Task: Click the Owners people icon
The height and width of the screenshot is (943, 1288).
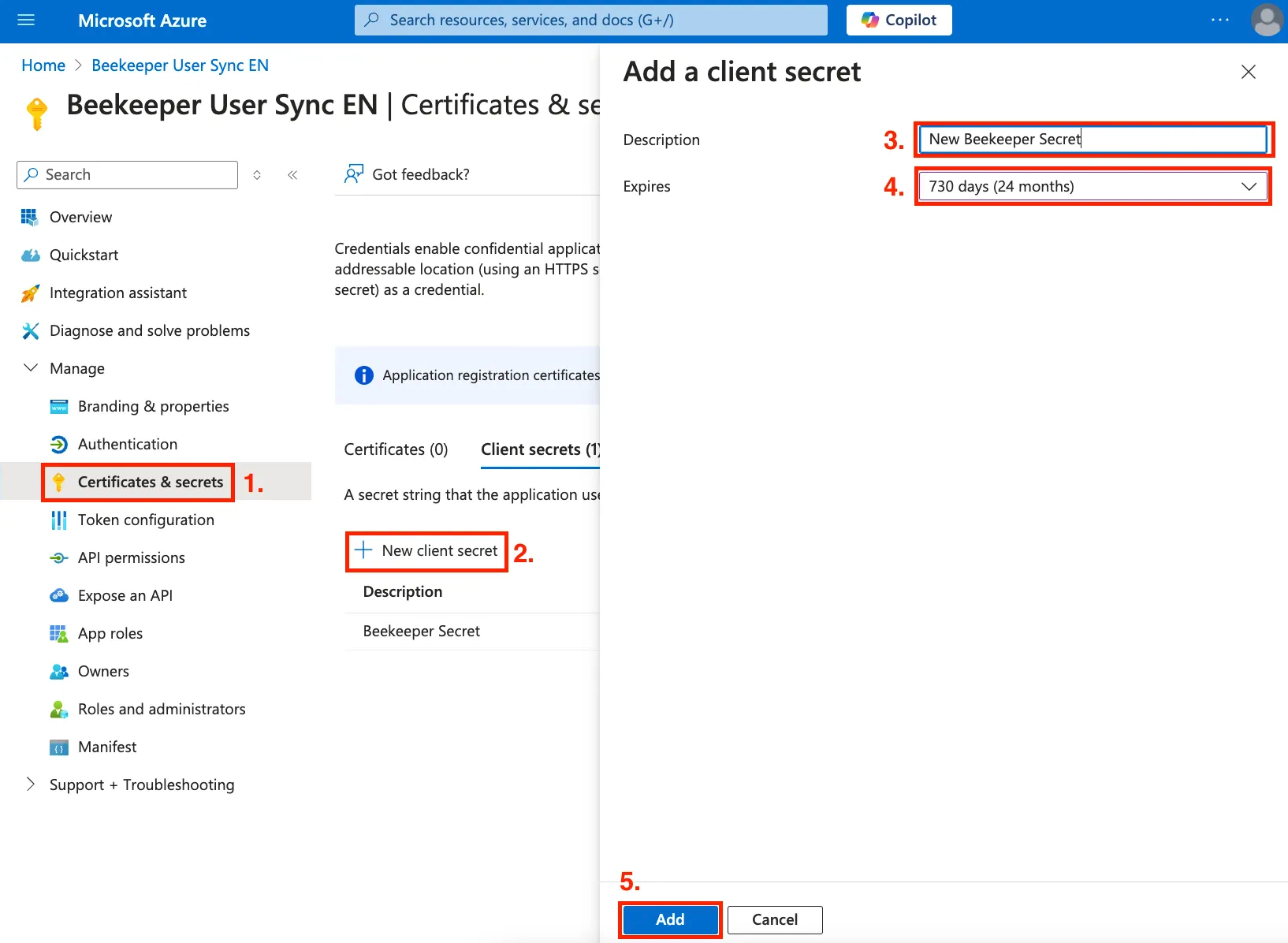Action: tap(59, 672)
